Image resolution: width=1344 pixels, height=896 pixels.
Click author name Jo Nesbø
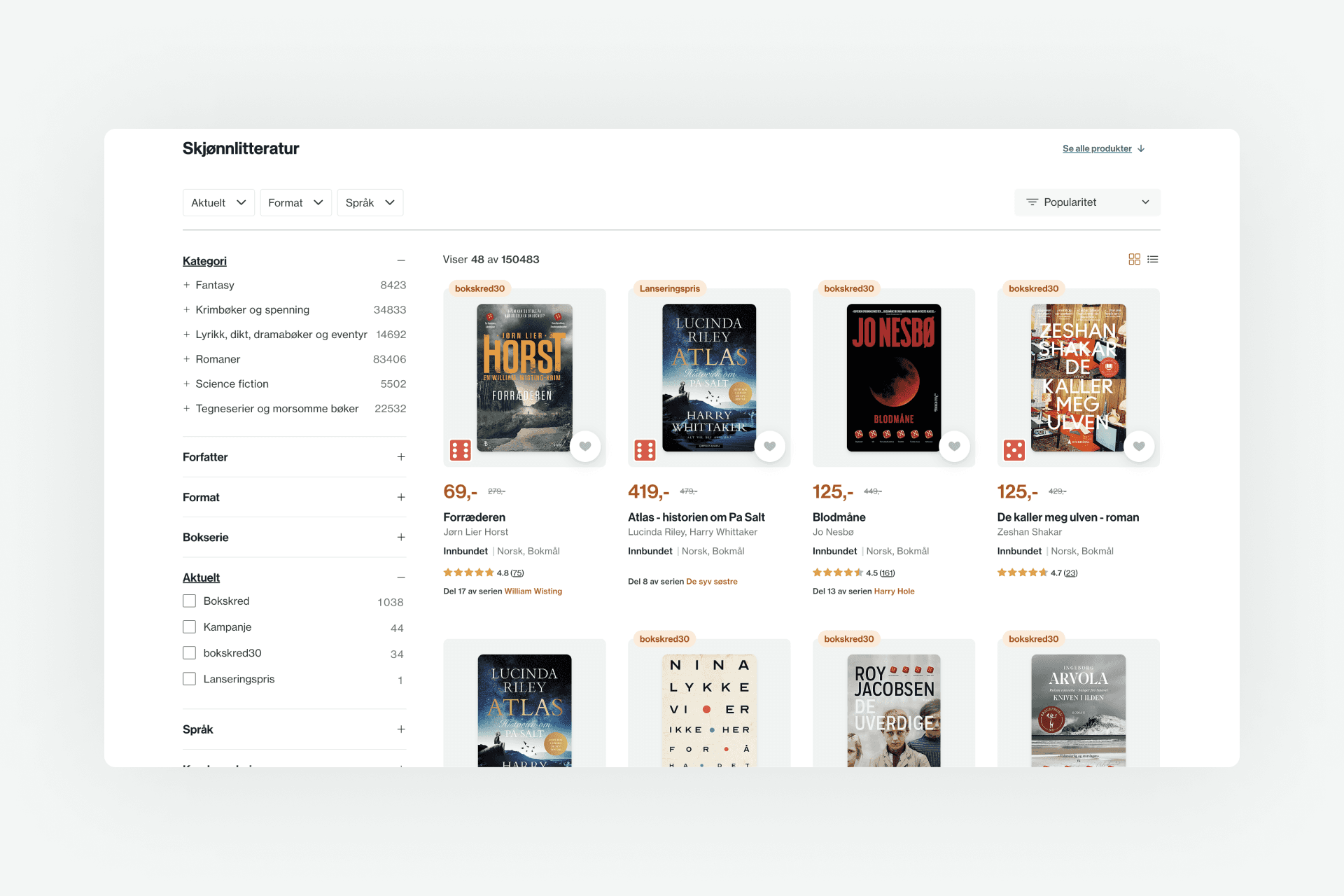point(833,532)
